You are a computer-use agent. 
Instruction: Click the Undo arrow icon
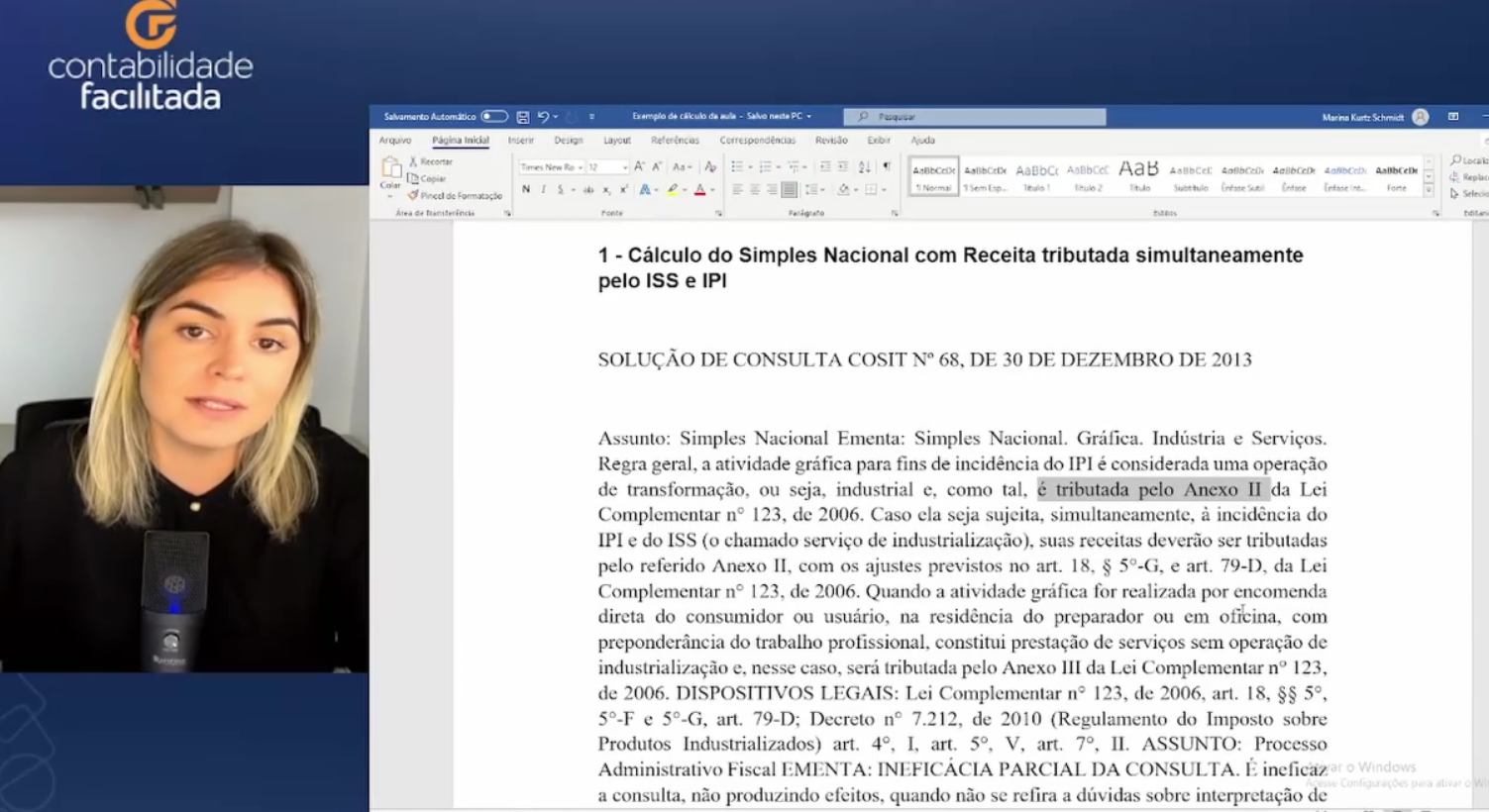tap(542, 117)
